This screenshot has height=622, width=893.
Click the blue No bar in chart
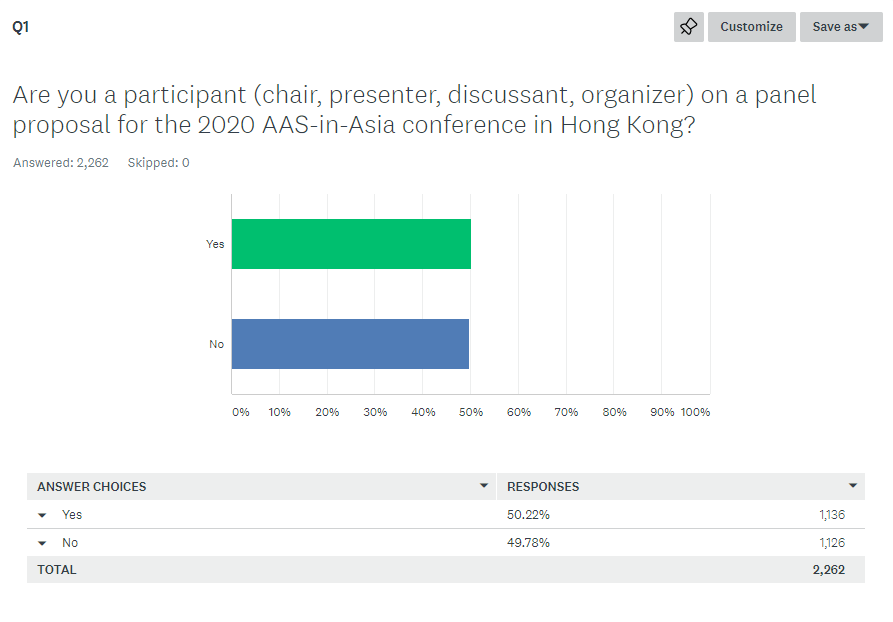350,344
